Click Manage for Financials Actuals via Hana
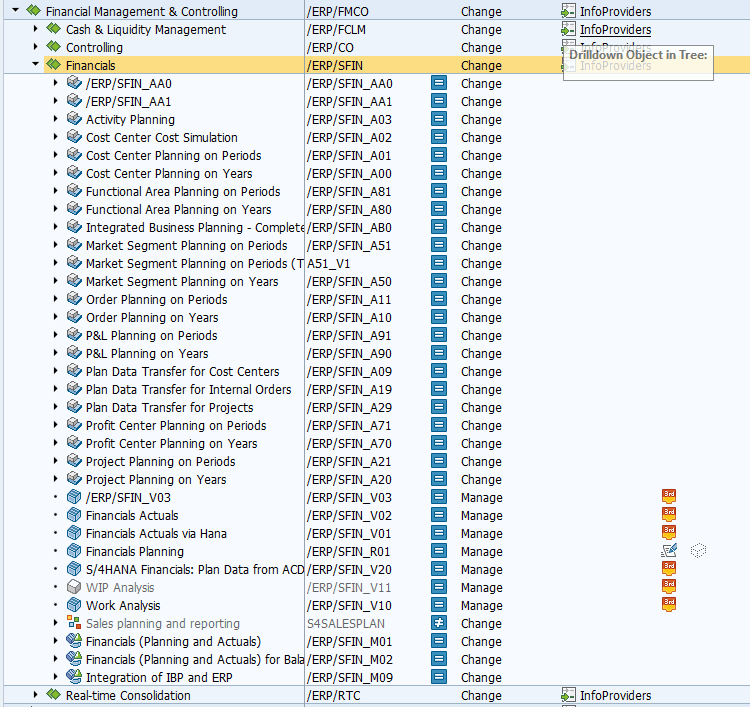750x707 pixels. [482, 533]
